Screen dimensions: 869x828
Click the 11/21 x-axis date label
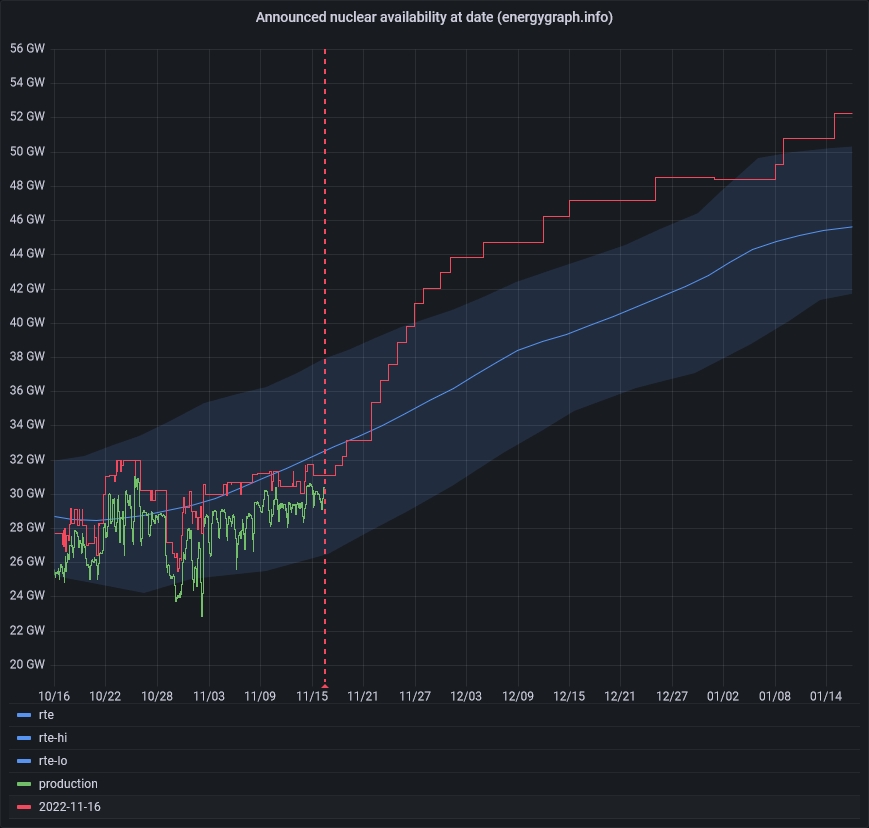[x=363, y=696]
